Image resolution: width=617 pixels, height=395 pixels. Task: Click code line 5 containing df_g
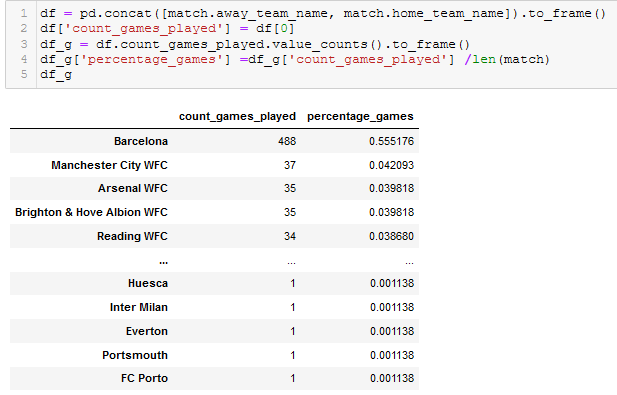coord(56,74)
